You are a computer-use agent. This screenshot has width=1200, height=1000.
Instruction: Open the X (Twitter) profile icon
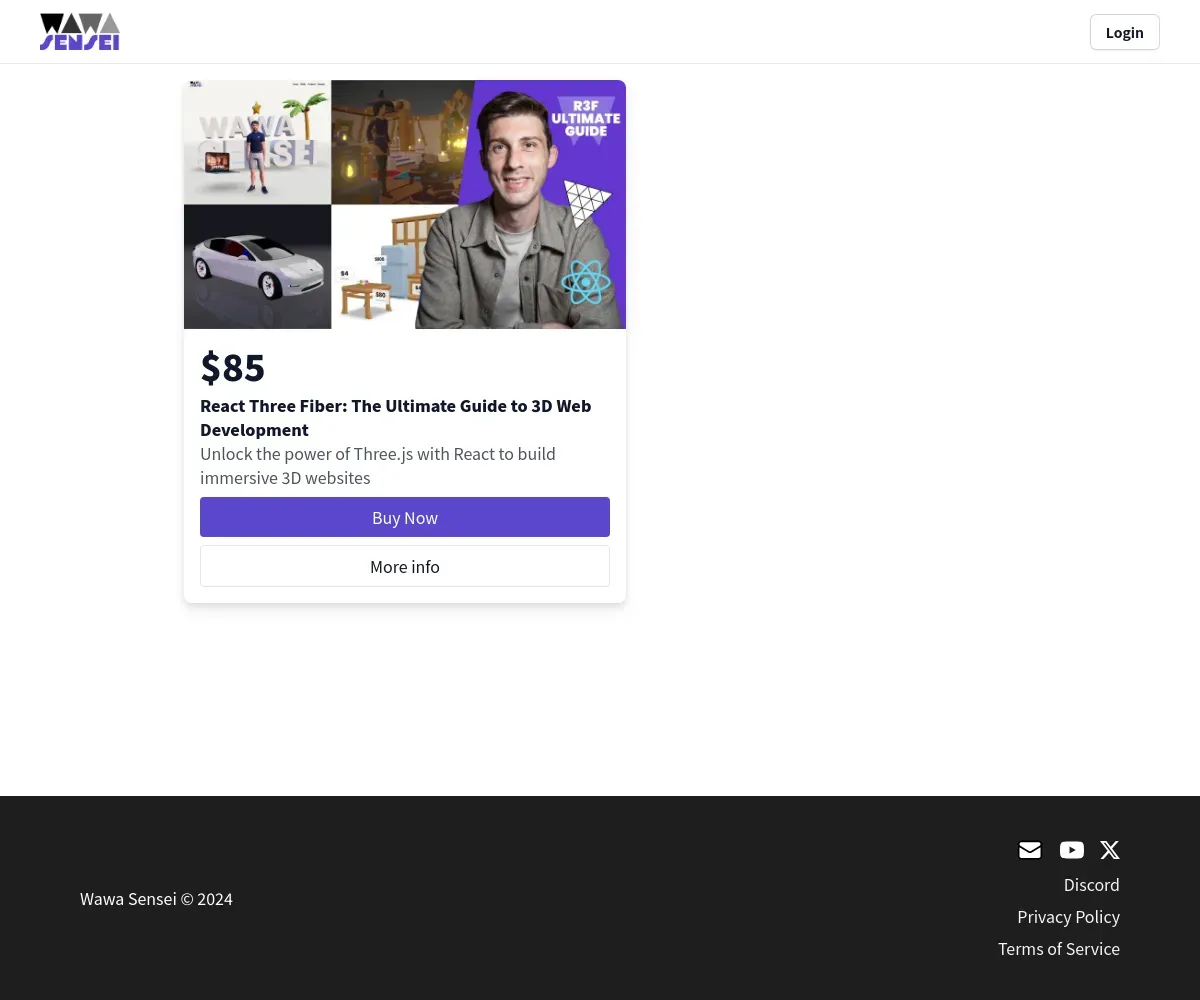1110,850
